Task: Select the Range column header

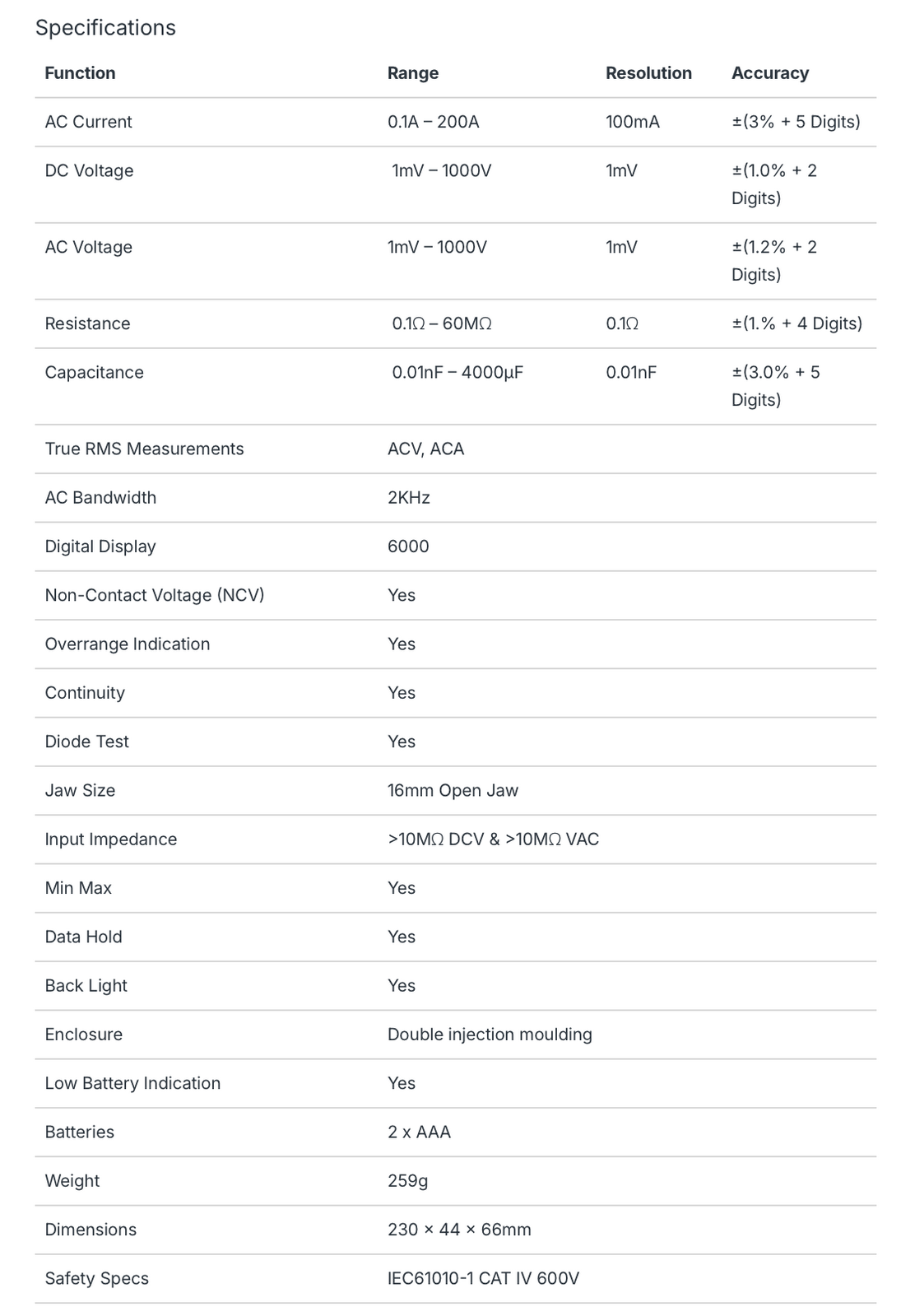Action: 413,73
